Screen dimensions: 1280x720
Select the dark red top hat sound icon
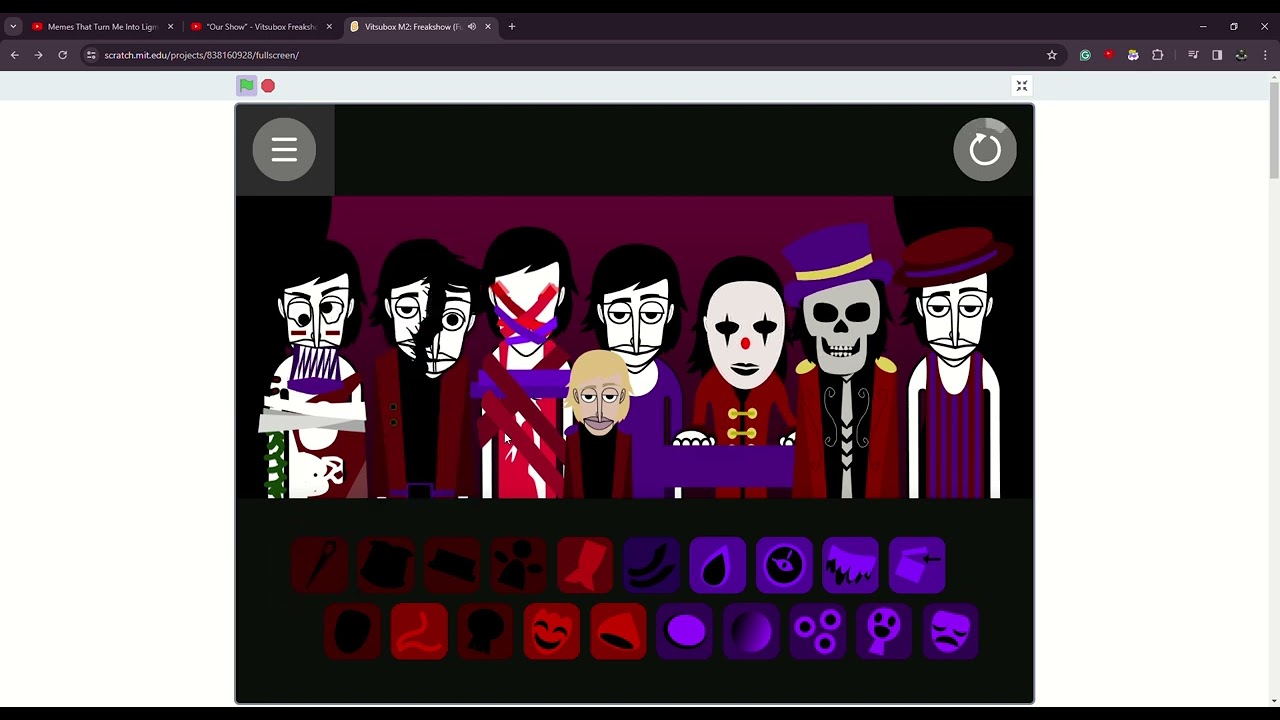[386, 566]
